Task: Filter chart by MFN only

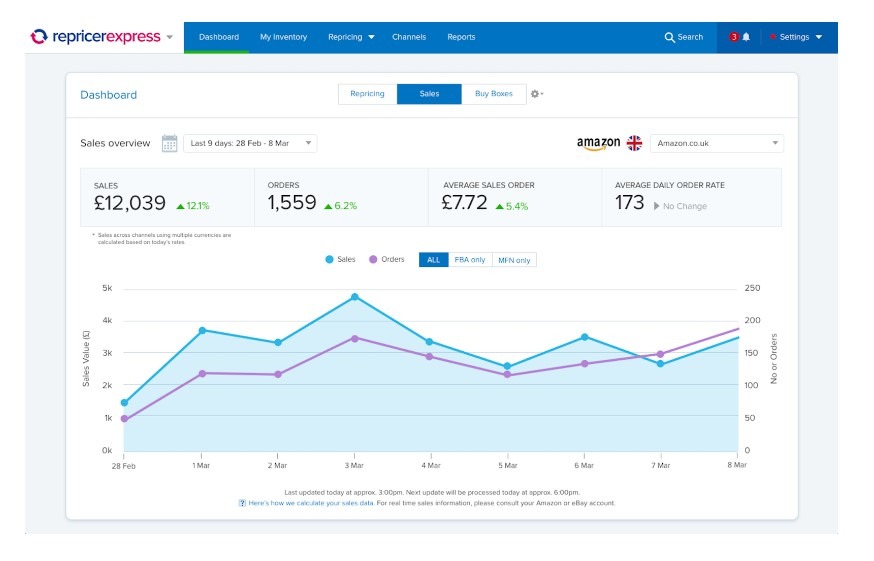Action: tap(514, 260)
